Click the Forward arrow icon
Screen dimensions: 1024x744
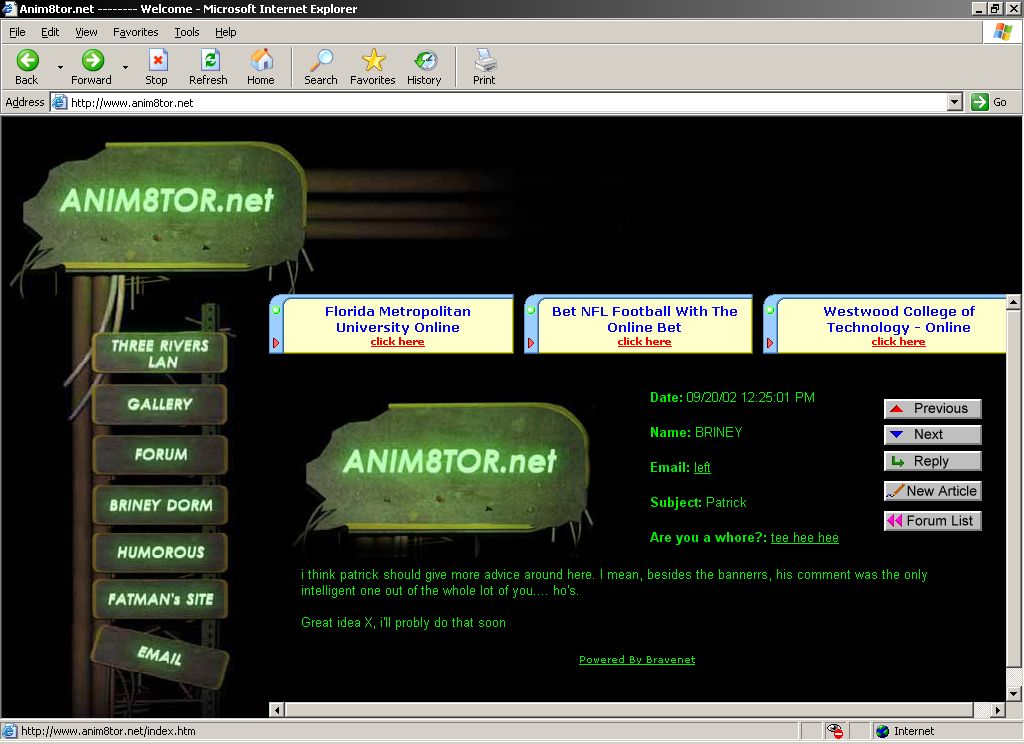[x=93, y=60]
